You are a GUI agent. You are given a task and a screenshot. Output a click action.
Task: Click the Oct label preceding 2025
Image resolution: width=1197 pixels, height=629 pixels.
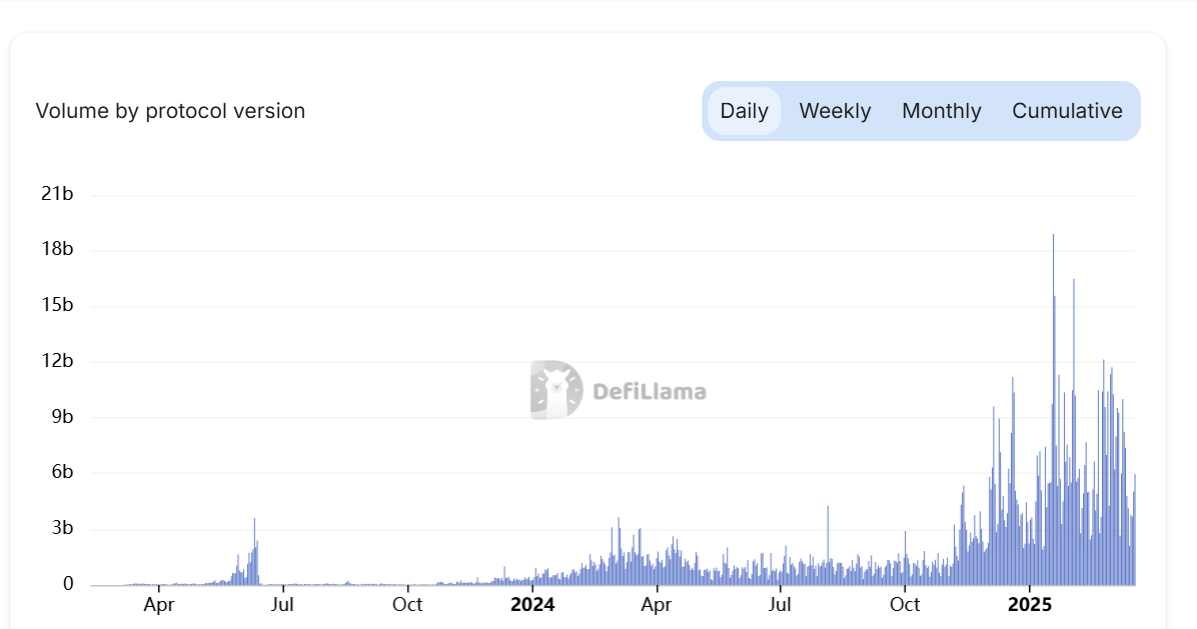(905, 604)
